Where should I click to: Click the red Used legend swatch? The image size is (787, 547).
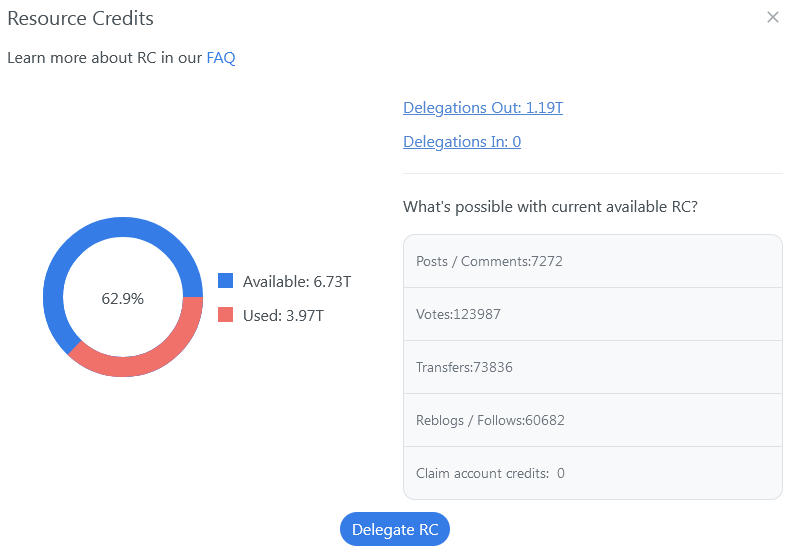pyautogui.click(x=225, y=315)
